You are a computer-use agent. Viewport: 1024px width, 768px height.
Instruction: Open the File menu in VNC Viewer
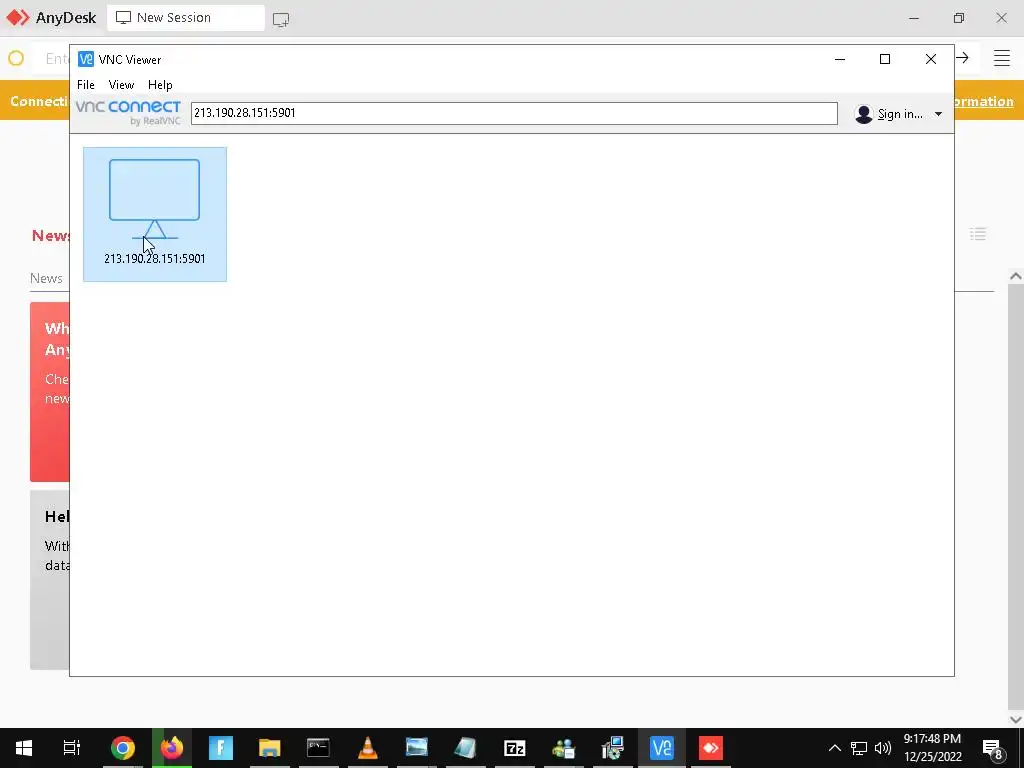(86, 85)
